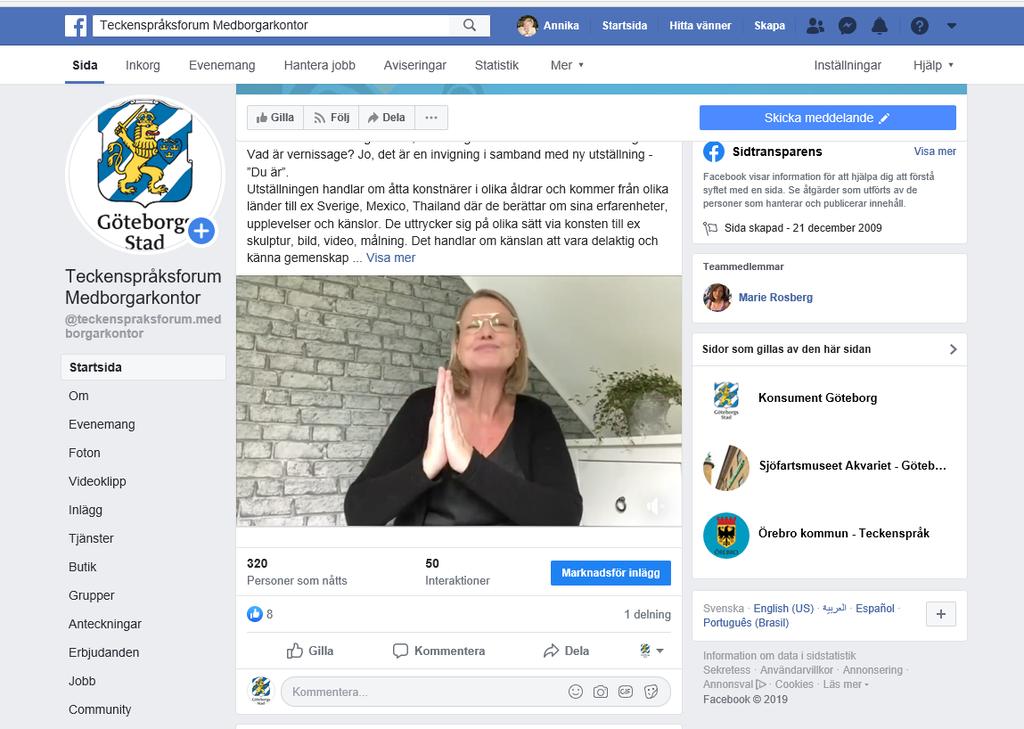The image size is (1024, 729).
Task: Click the Sjöfartsmuseet Akvariet page thumbnail
Action: pyautogui.click(x=726, y=466)
